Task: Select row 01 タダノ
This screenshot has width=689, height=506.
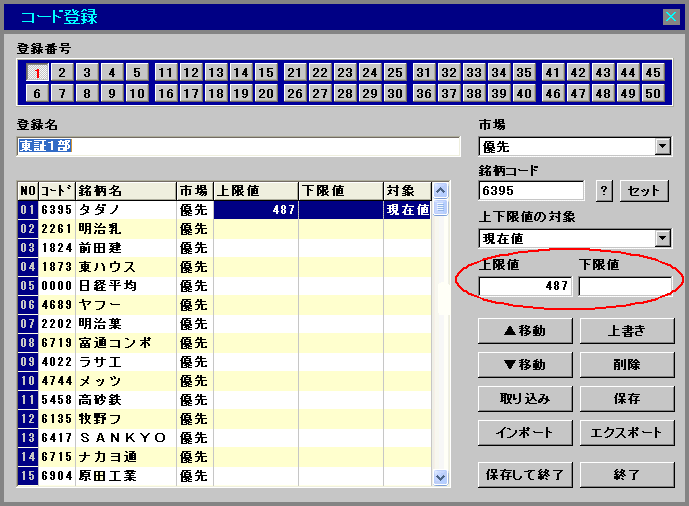Action: pos(224,210)
